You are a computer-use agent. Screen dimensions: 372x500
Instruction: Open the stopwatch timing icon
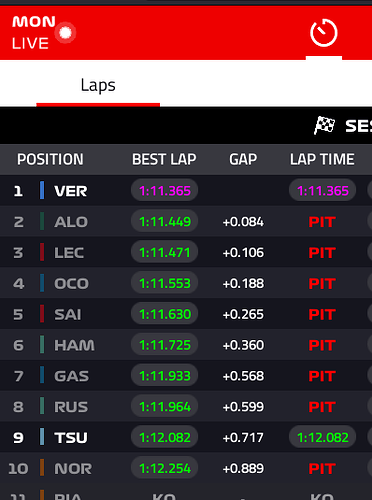[x=324, y=33]
